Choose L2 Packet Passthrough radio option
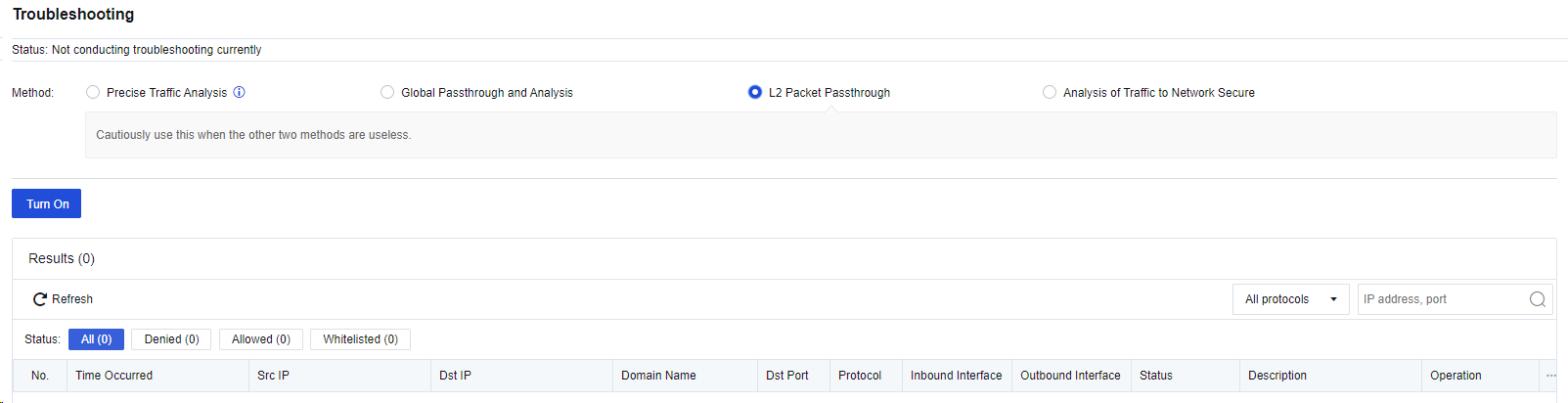The height and width of the screenshot is (403, 1568). pos(755,92)
